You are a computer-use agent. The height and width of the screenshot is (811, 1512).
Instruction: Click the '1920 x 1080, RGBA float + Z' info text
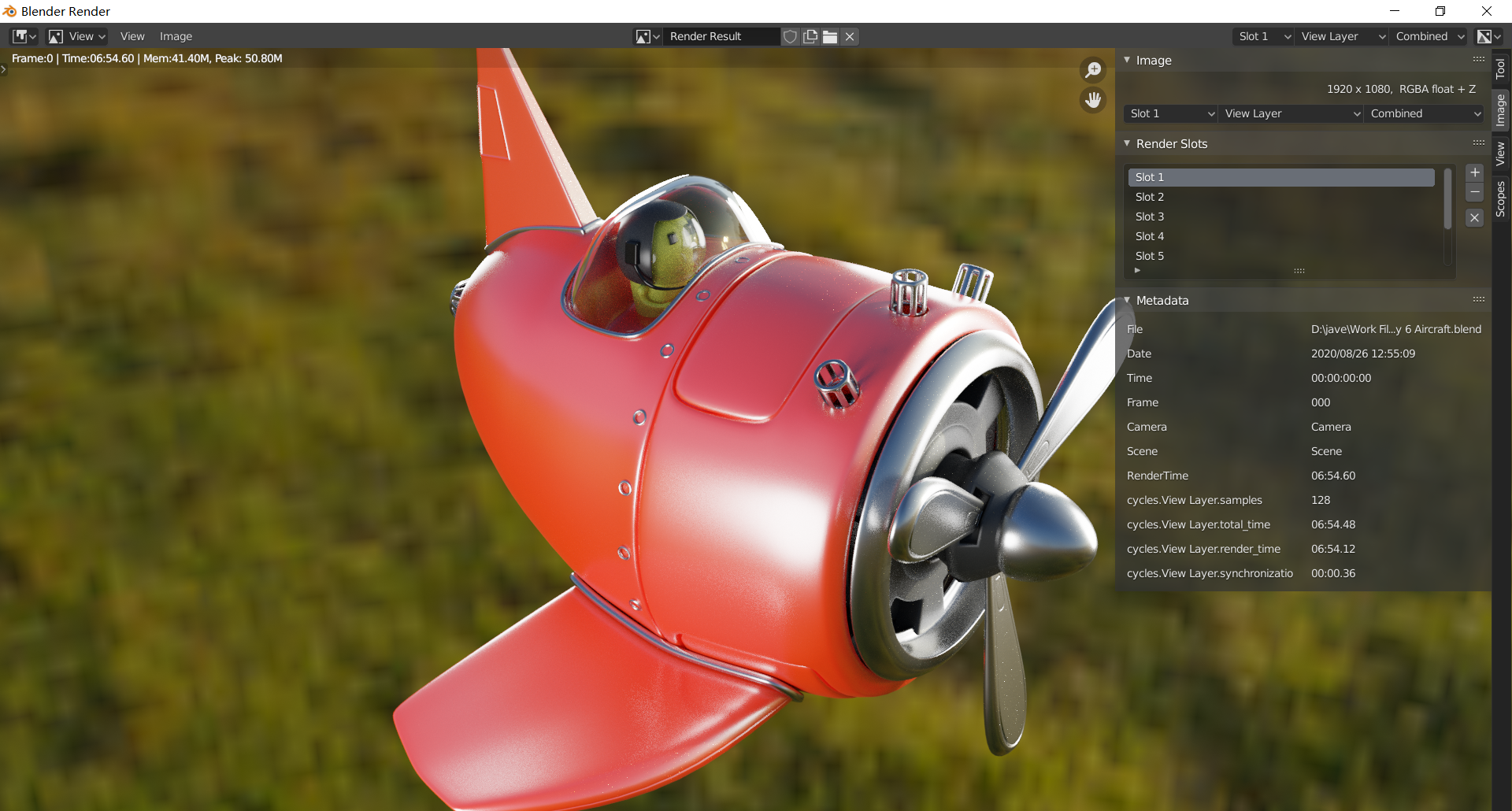pyautogui.click(x=1401, y=89)
